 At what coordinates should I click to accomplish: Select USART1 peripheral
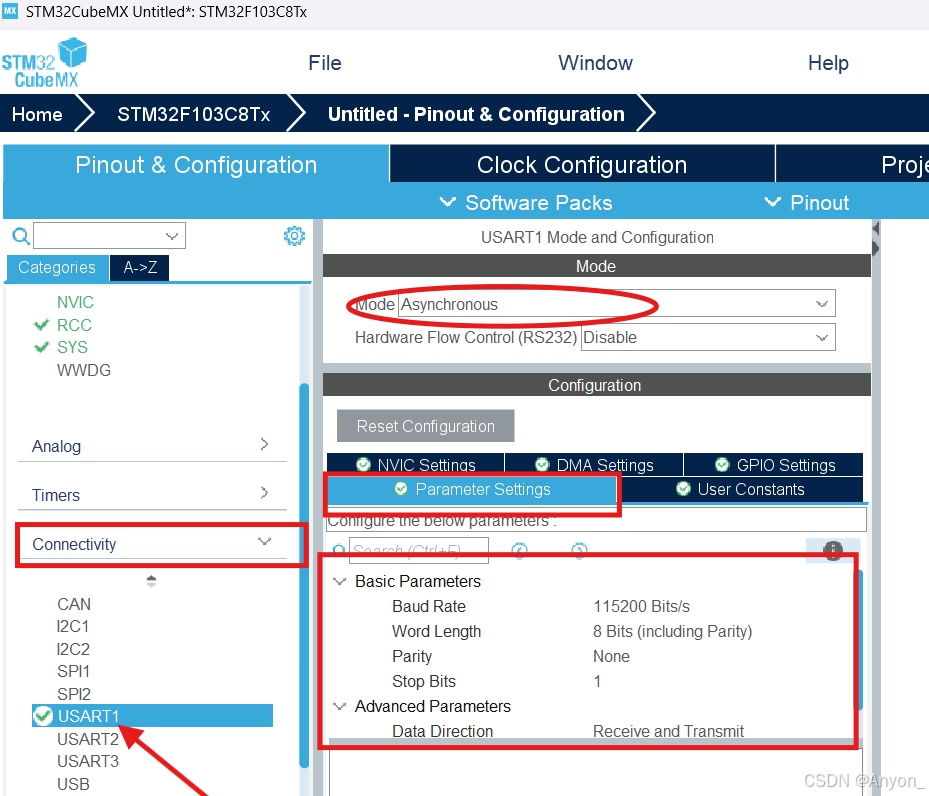click(153, 715)
